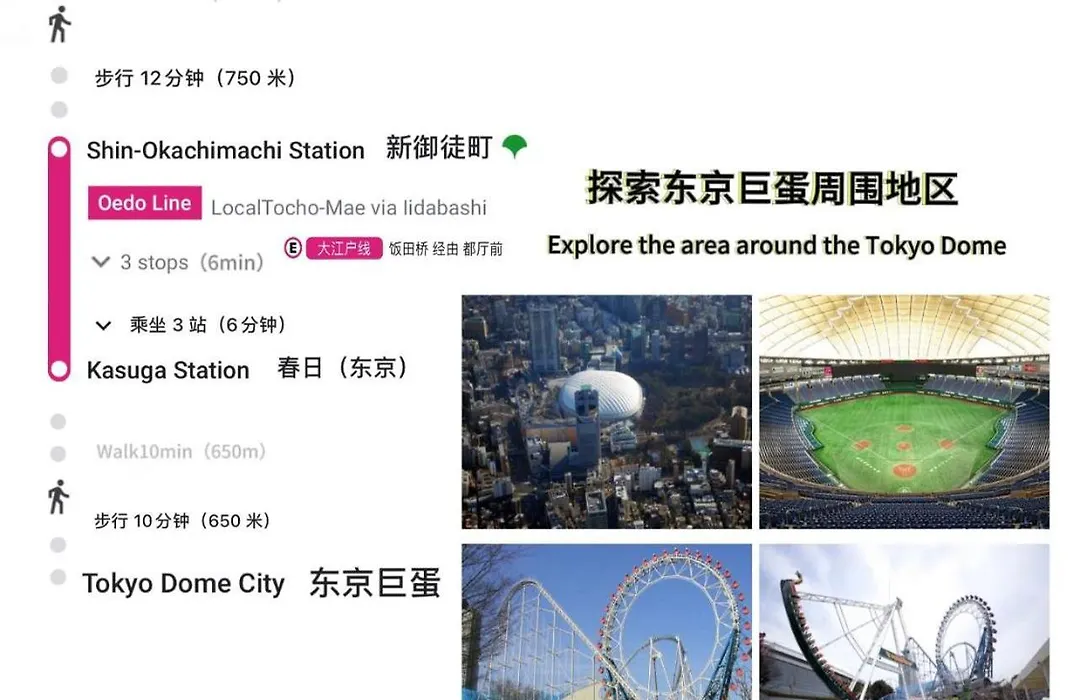Viewport: 1080px width, 700px height.
Task: Select the Shin-Okachimachi station ring marker
Action: [59, 149]
